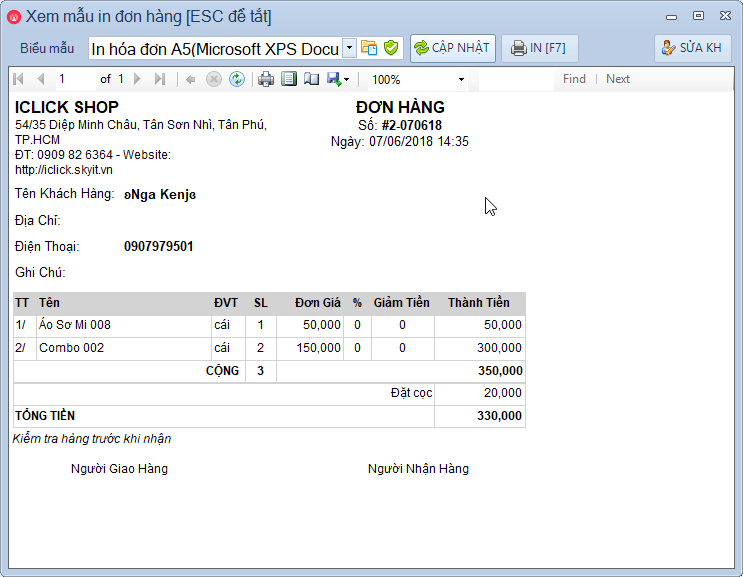Click order number #2-070618

click(x=412, y=126)
